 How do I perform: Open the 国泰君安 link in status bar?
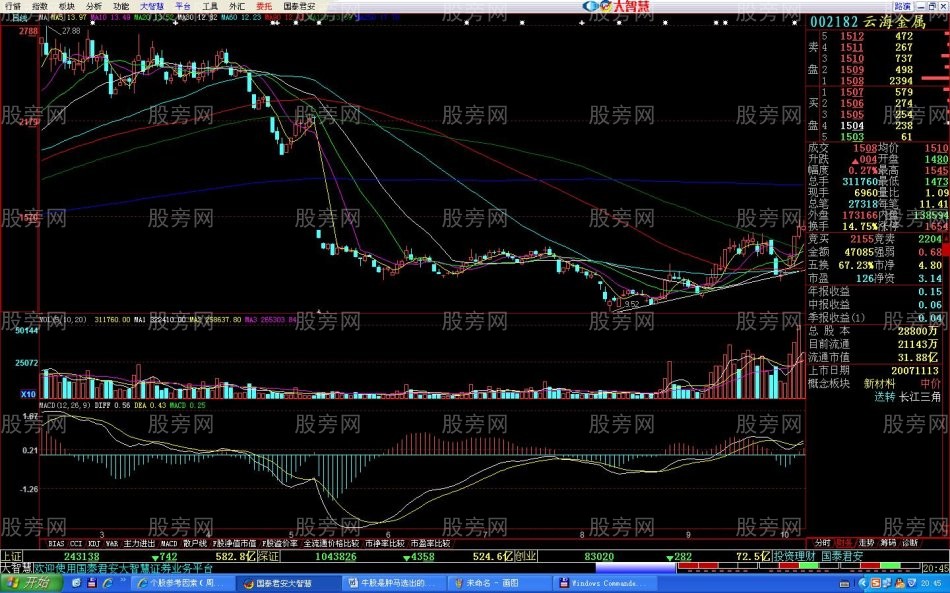pyautogui.click(x=842, y=556)
